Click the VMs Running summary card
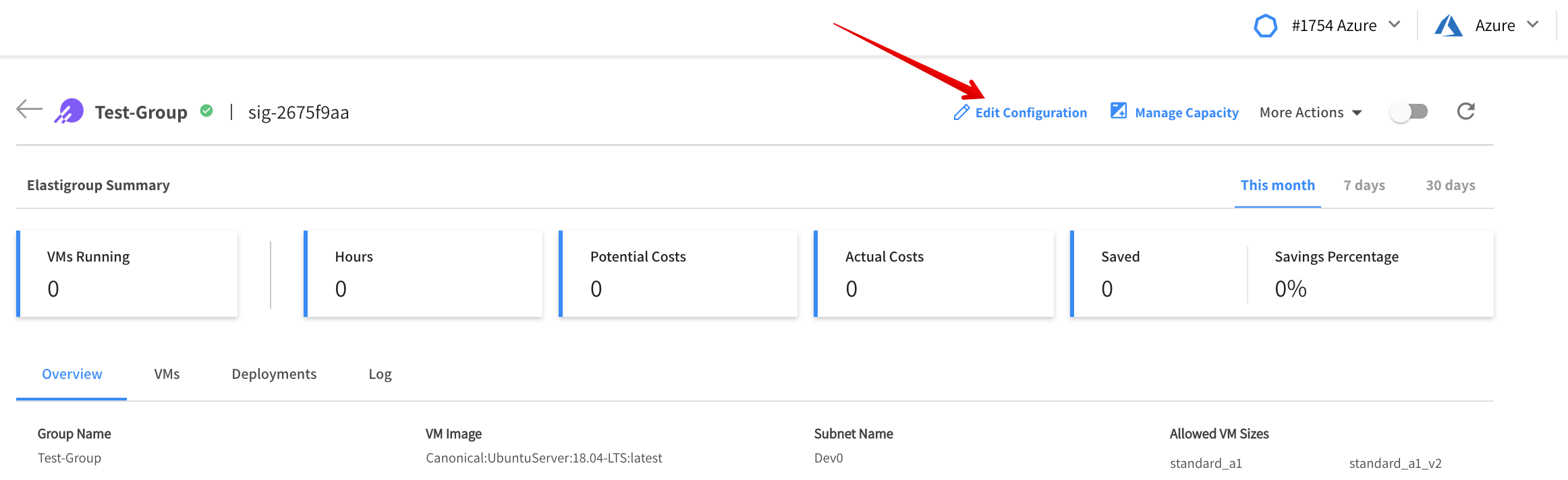 pos(127,274)
